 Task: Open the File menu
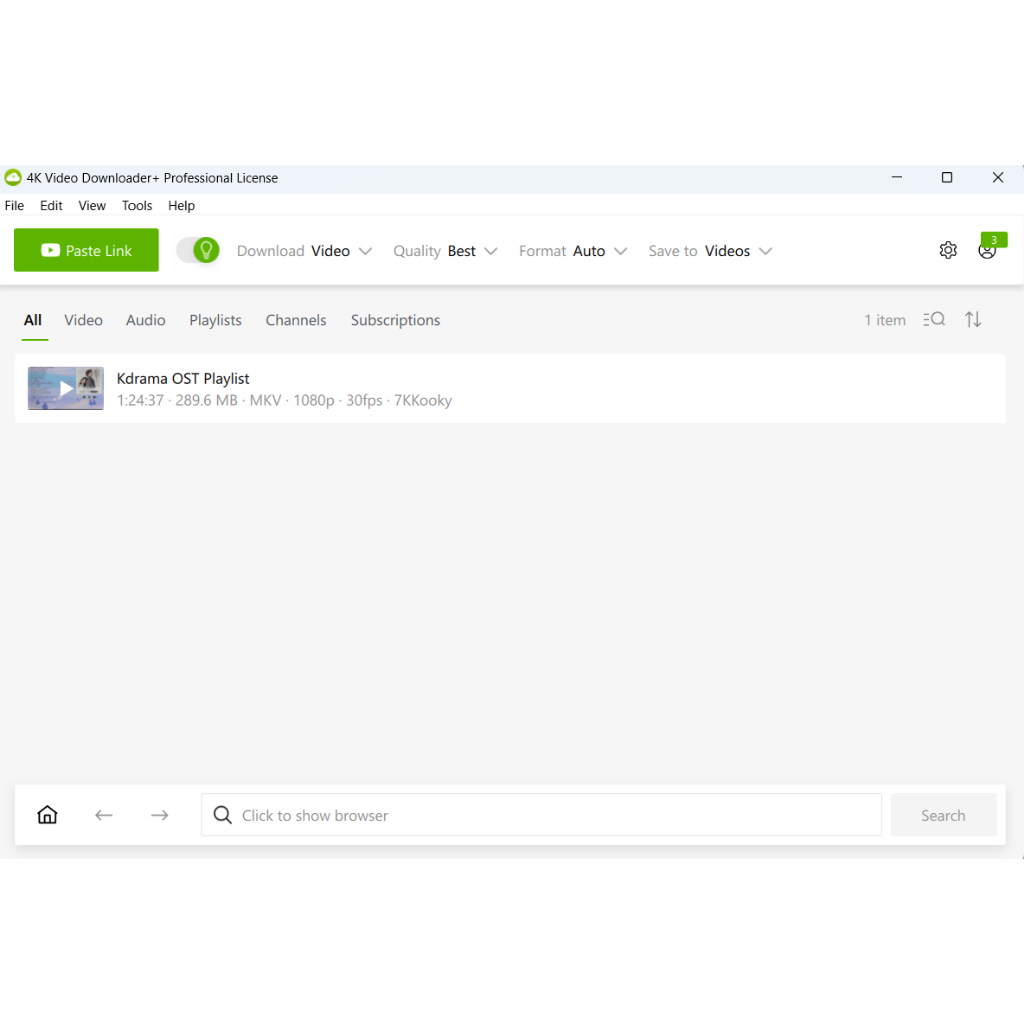14,205
